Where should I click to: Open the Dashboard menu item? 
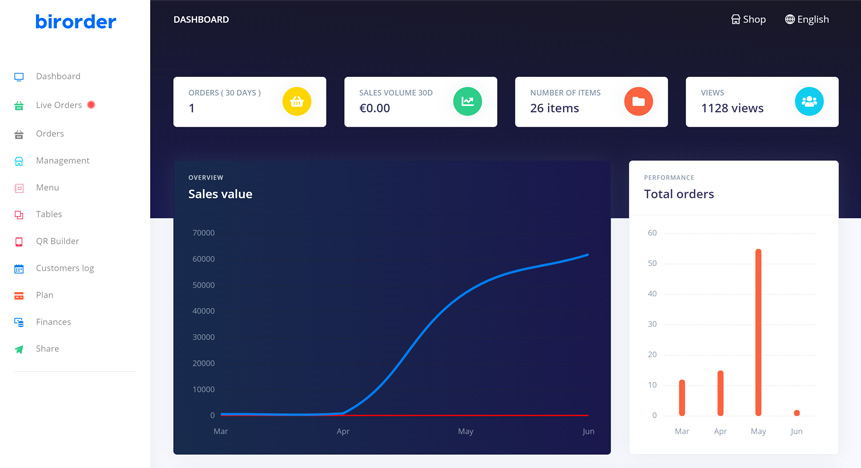click(x=58, y=76)
